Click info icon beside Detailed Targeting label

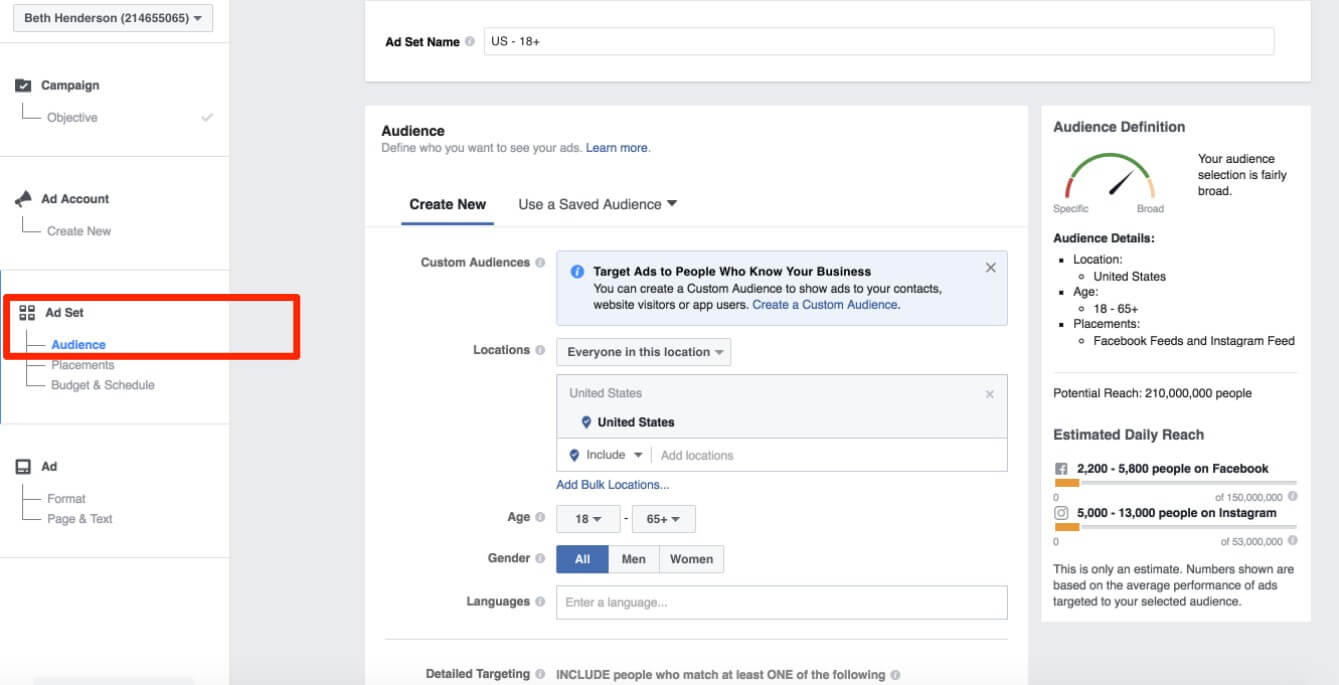click(x=540, y=674)
